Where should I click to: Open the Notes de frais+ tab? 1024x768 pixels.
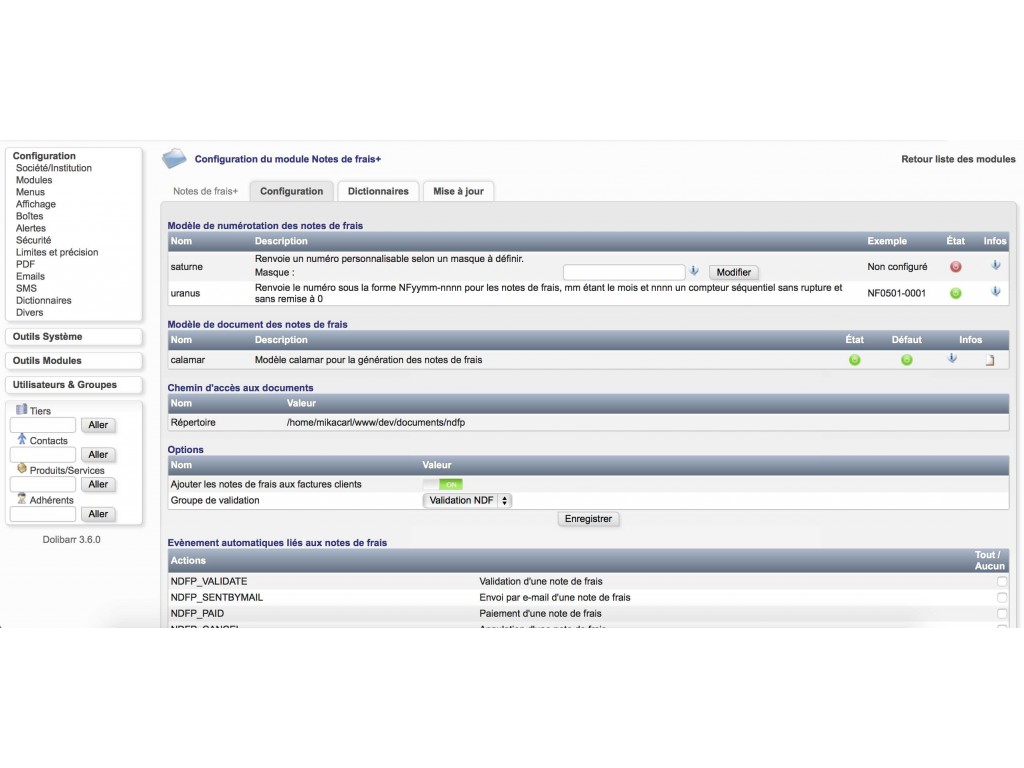206,191
